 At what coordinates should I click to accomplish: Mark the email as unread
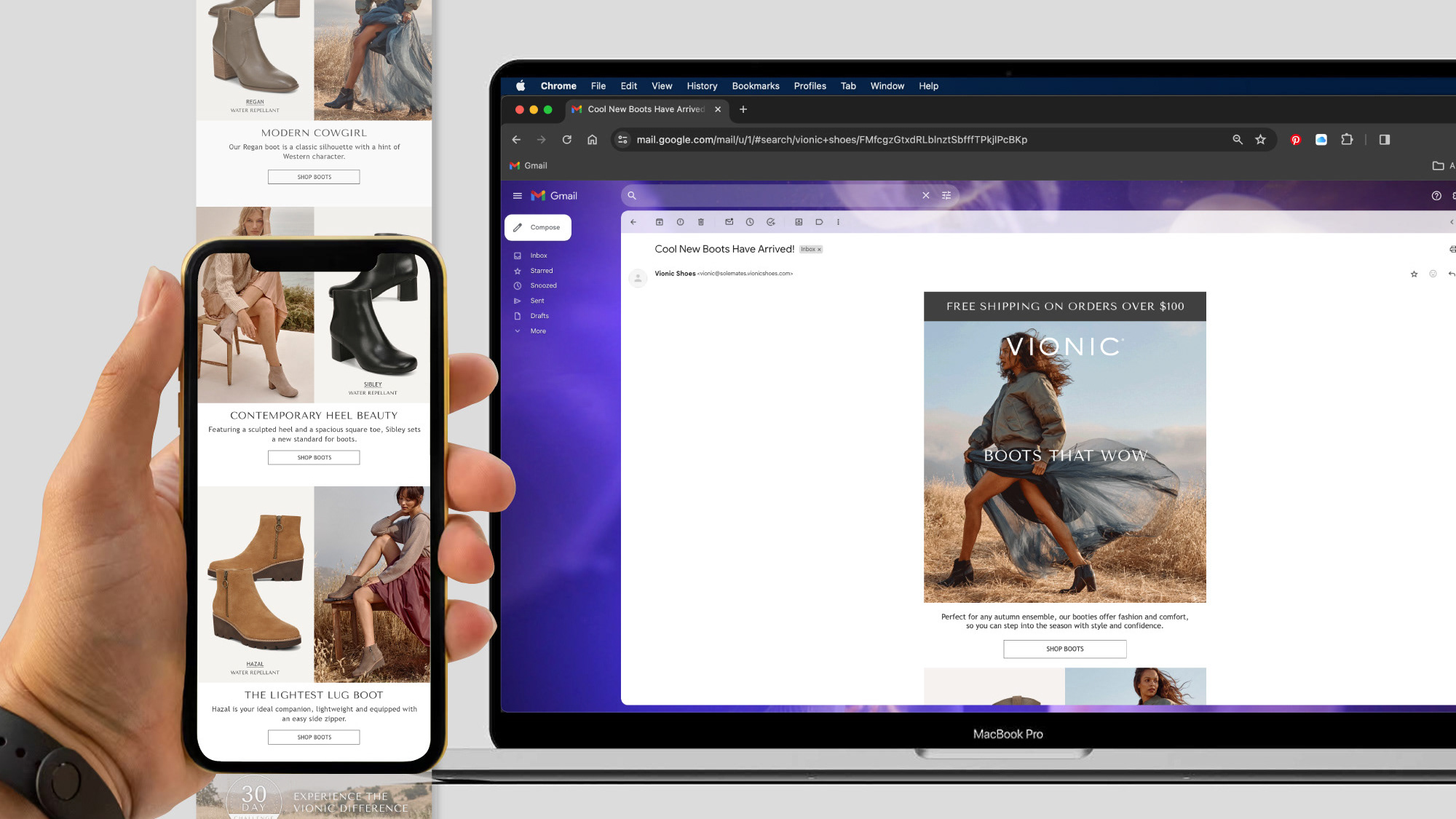pos(729,222)
